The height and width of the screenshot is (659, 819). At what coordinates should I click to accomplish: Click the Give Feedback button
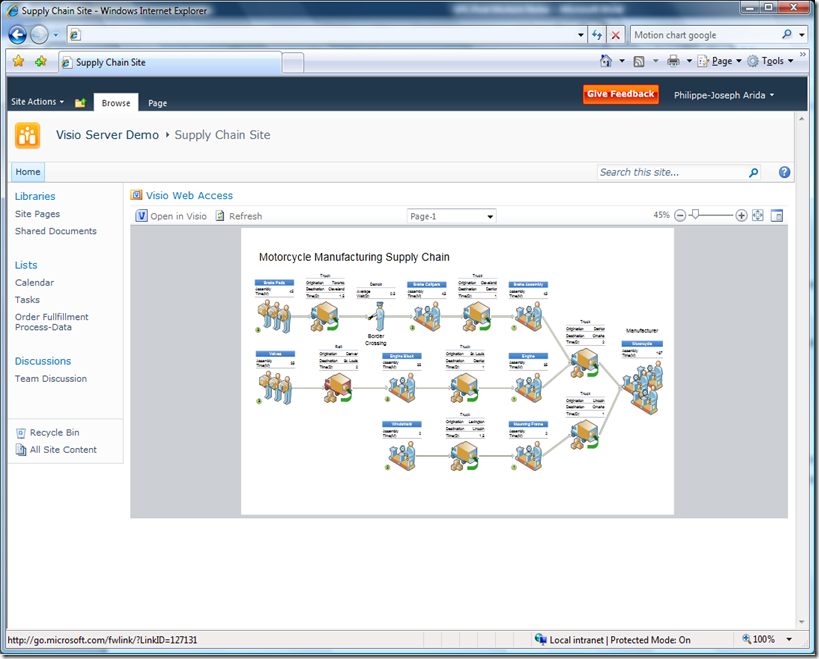[x=620, y=94]
